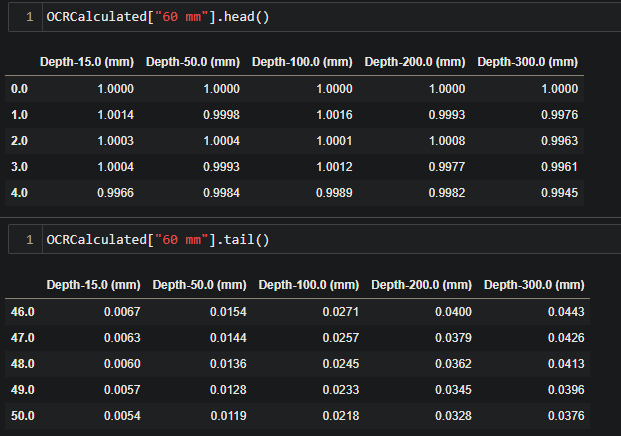The width and height of the screenshot is (621, 436).
Task: Click the value 0.0245 in row 48.0
Action: click(x=341, y=364)
